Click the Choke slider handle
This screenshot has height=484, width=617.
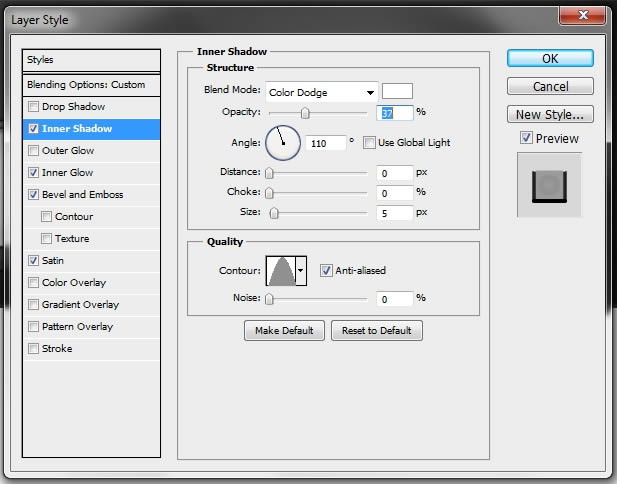[x=269, y=193]
